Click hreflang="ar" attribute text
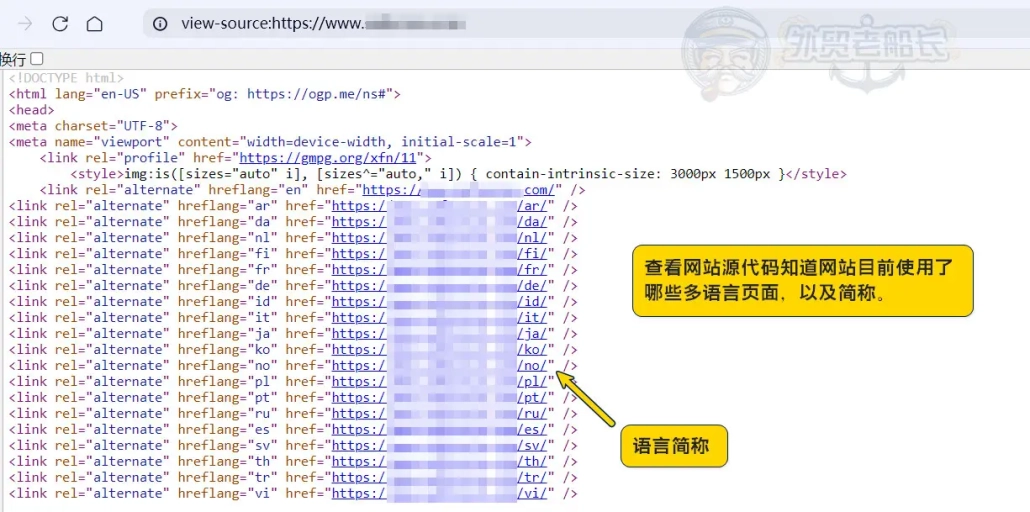The image size is (1030, 512). 228,206
